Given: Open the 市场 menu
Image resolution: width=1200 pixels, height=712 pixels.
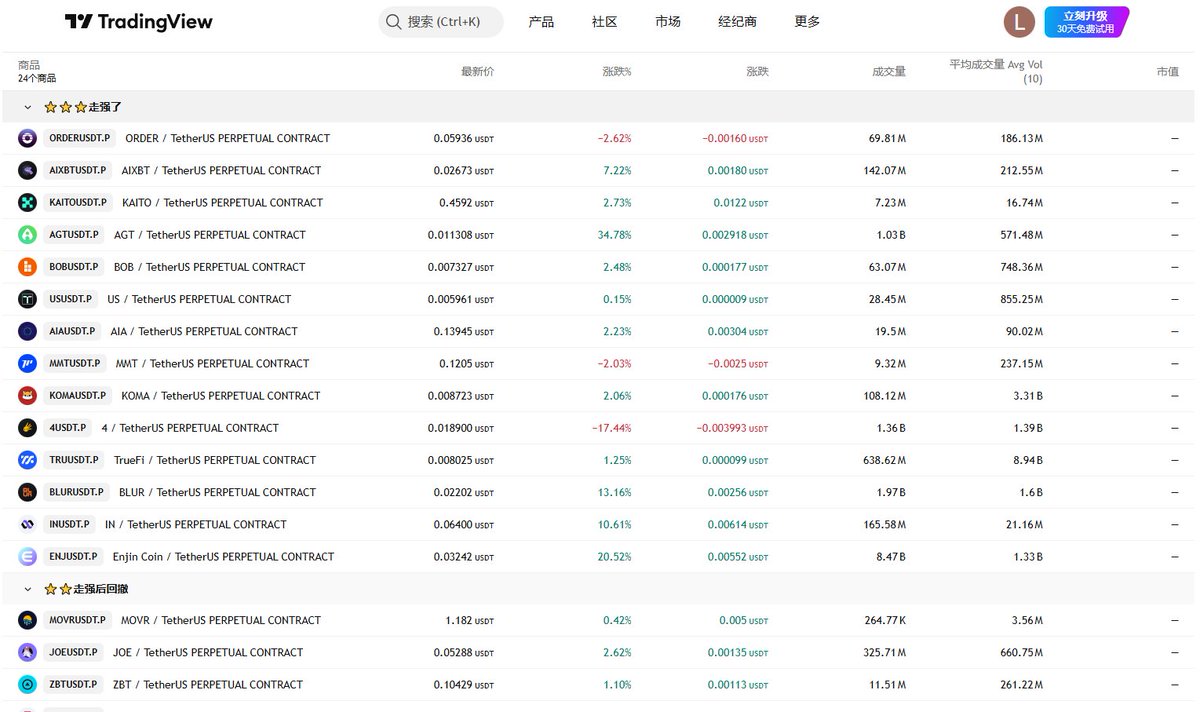Looking at the screenshot, I should [668, 22].
